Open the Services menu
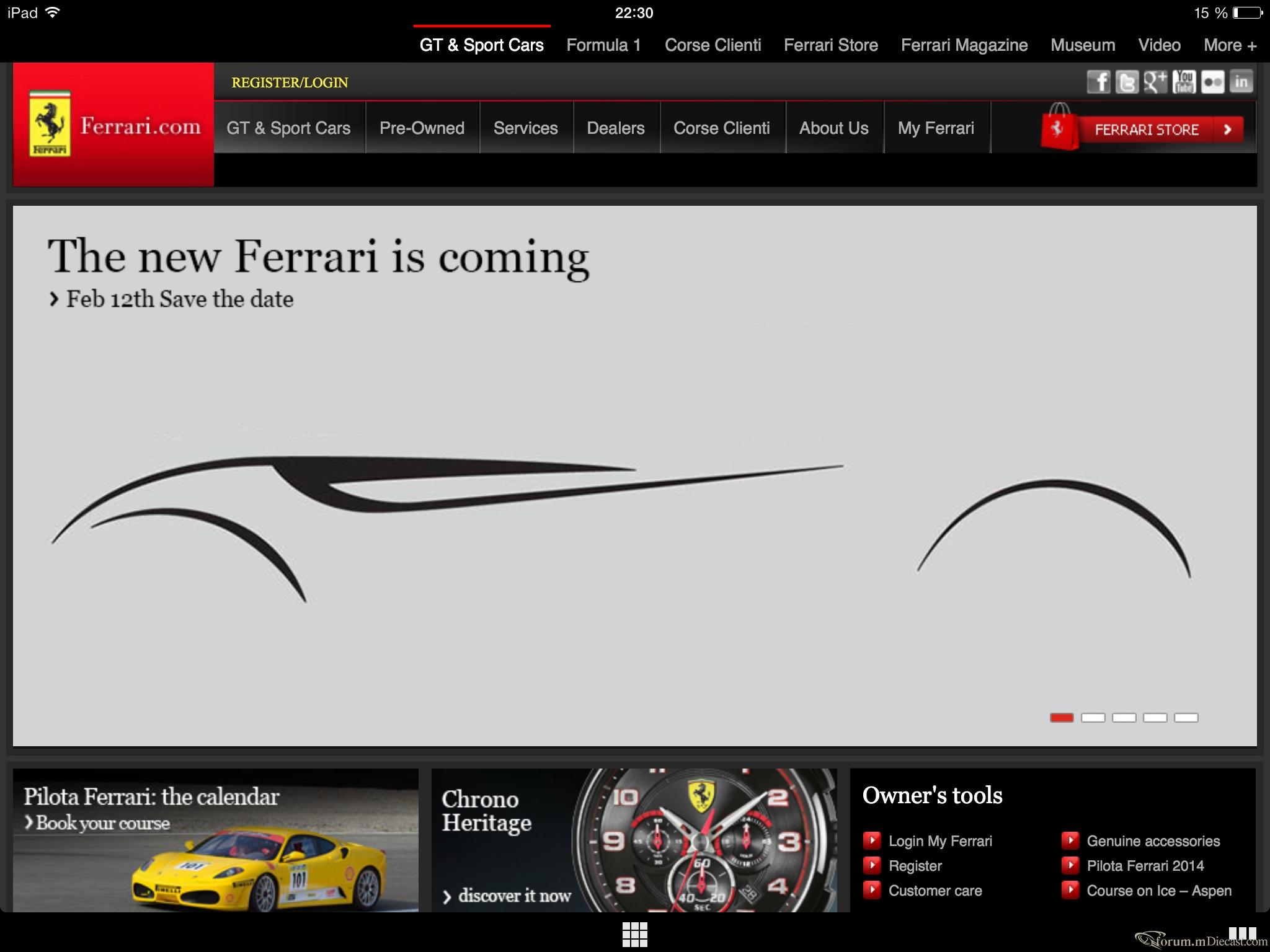 tap(525, 128)
